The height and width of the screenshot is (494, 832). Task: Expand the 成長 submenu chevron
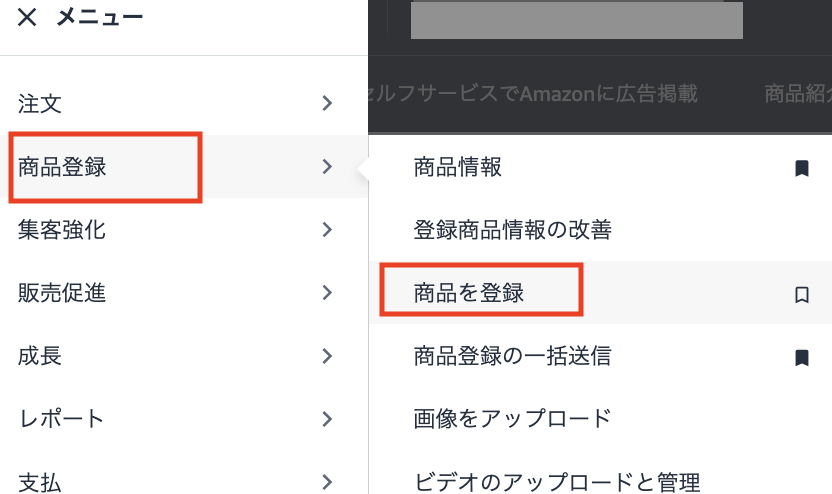(x=327, y=356)
